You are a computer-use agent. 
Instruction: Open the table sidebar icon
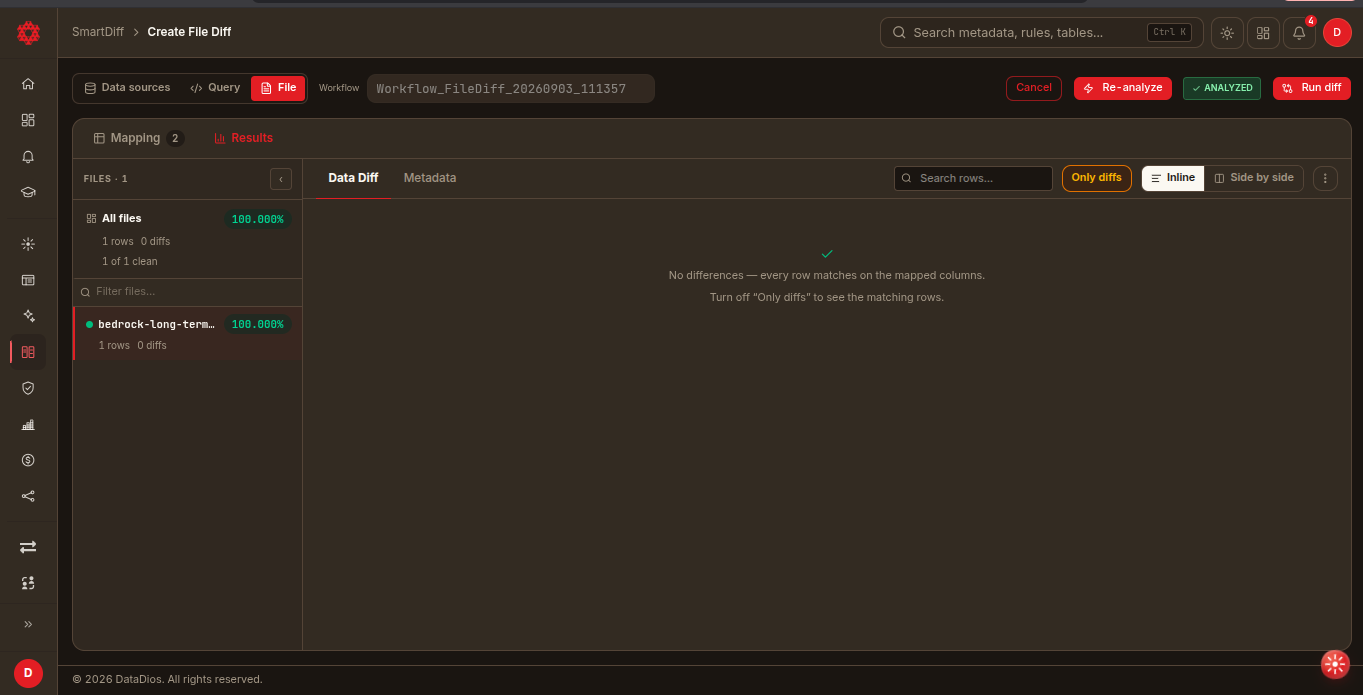point(28,280)
